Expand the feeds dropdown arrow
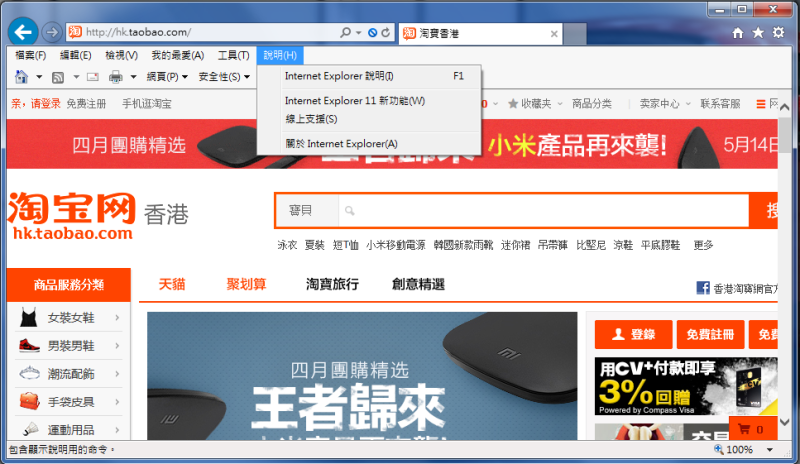This screenshot has width=800, height=464. pyautogui.click(x=76, y=77)
